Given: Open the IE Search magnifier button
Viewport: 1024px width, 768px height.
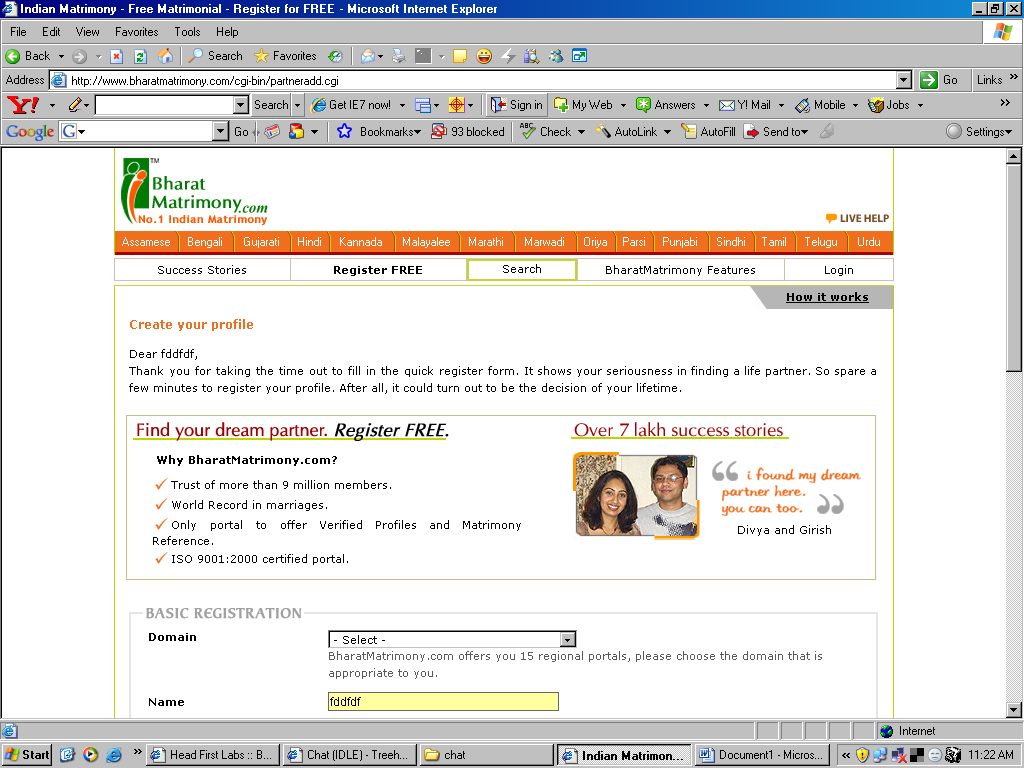Looking at the screenshot, I should tap(215, 56).
